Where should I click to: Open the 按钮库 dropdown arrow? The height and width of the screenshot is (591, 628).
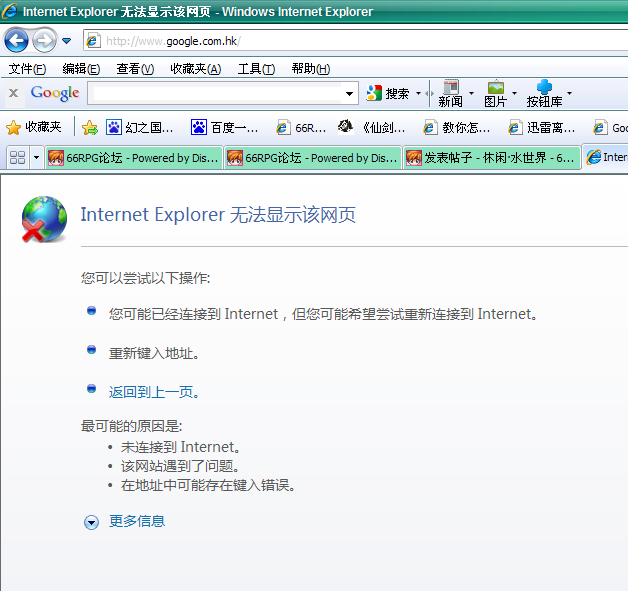[x=569, y=93]
